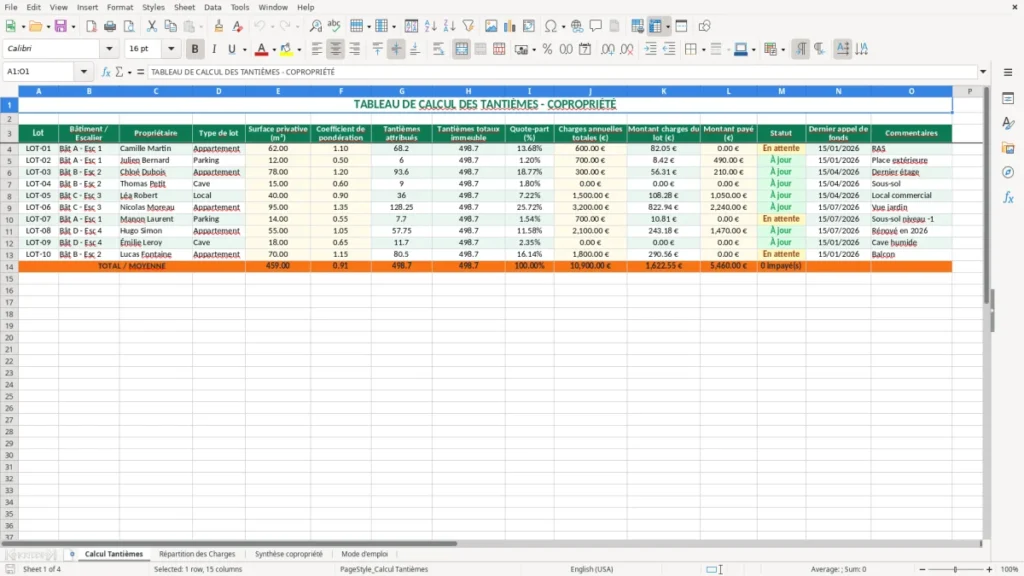Toggle Italic formatting
Viewport: 1024px width, 576px height.
point(214,49)
